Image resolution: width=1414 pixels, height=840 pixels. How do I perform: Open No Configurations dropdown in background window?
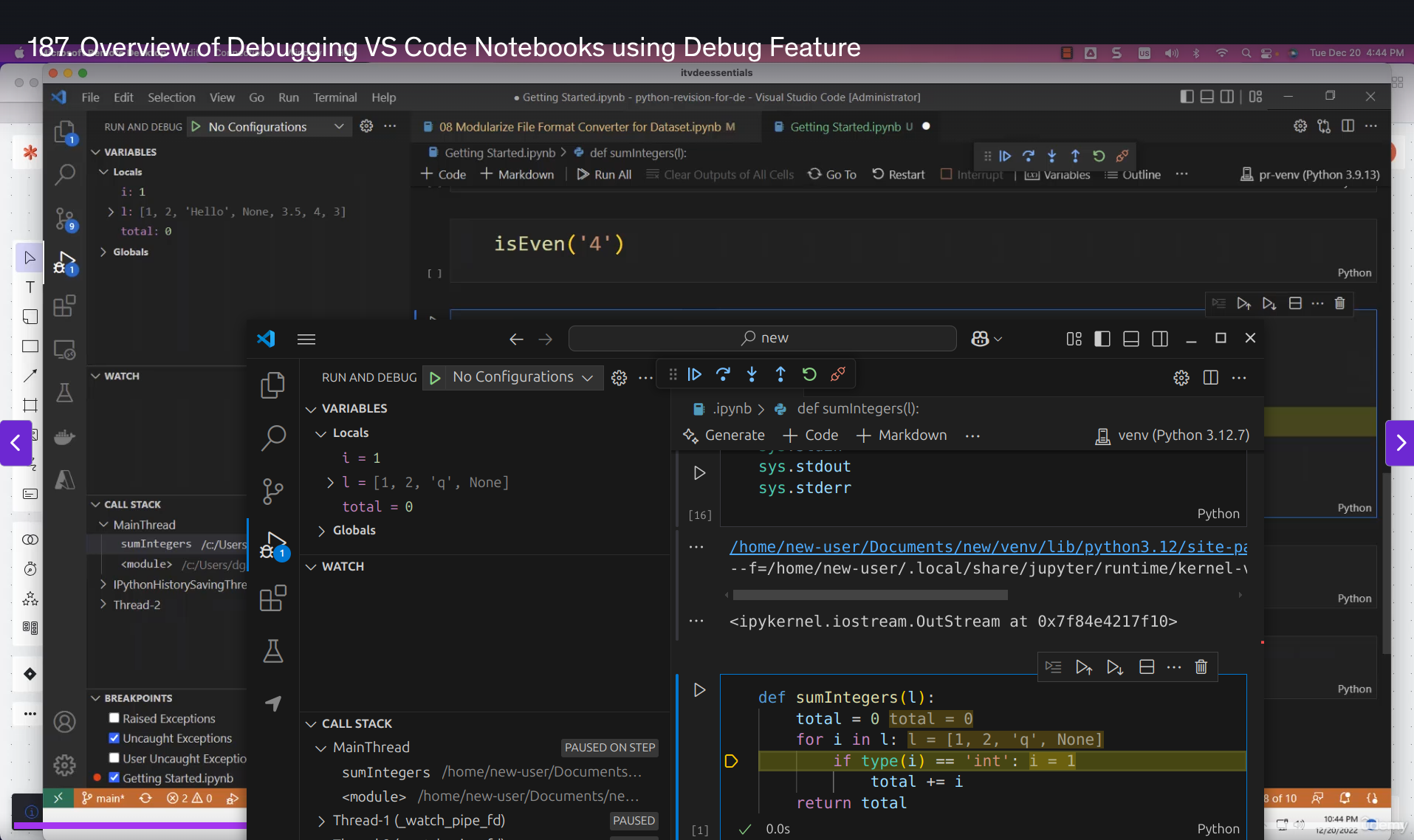click(x=277, y=127)
